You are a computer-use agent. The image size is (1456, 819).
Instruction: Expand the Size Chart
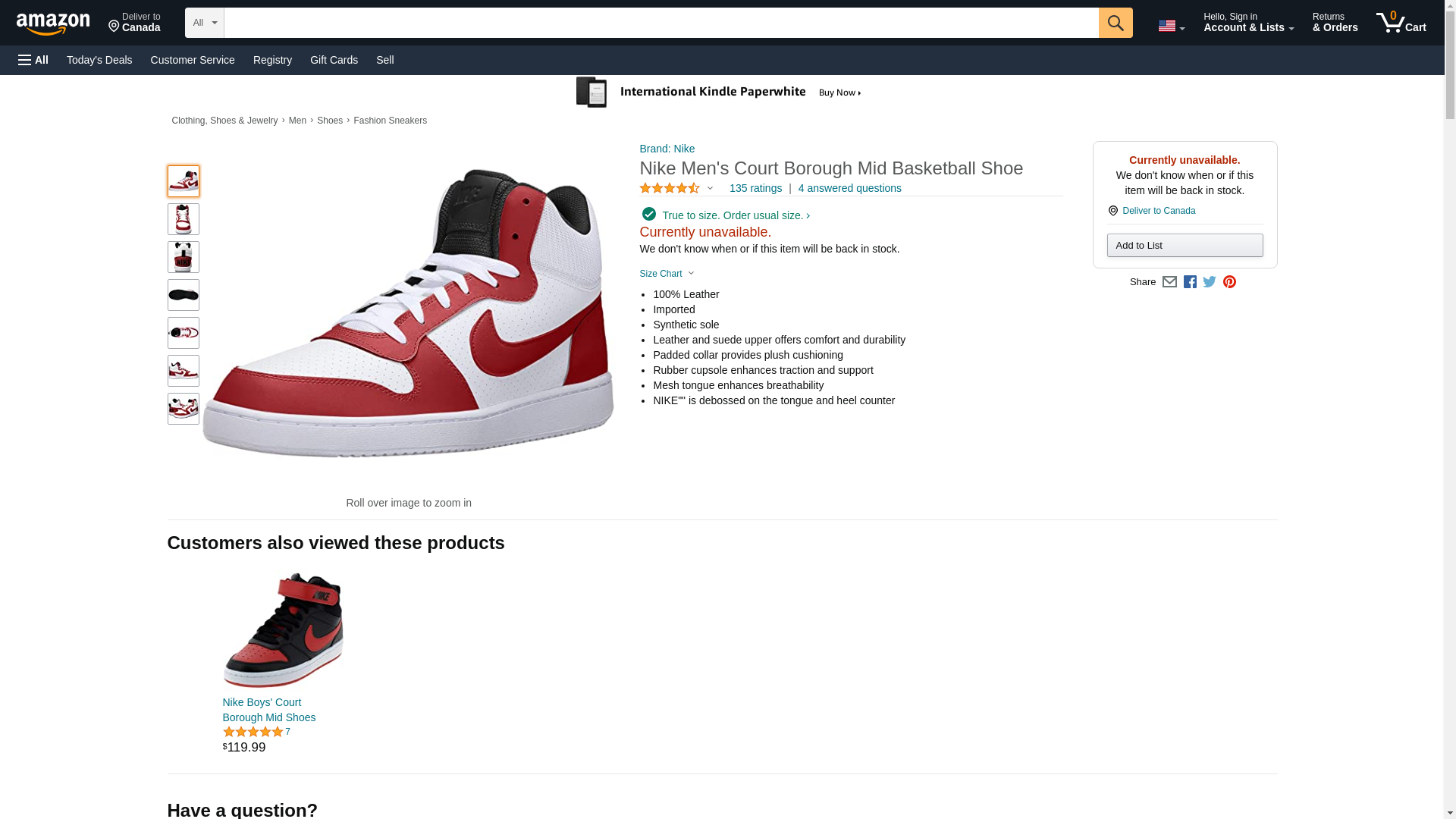[x=667, y=274]
